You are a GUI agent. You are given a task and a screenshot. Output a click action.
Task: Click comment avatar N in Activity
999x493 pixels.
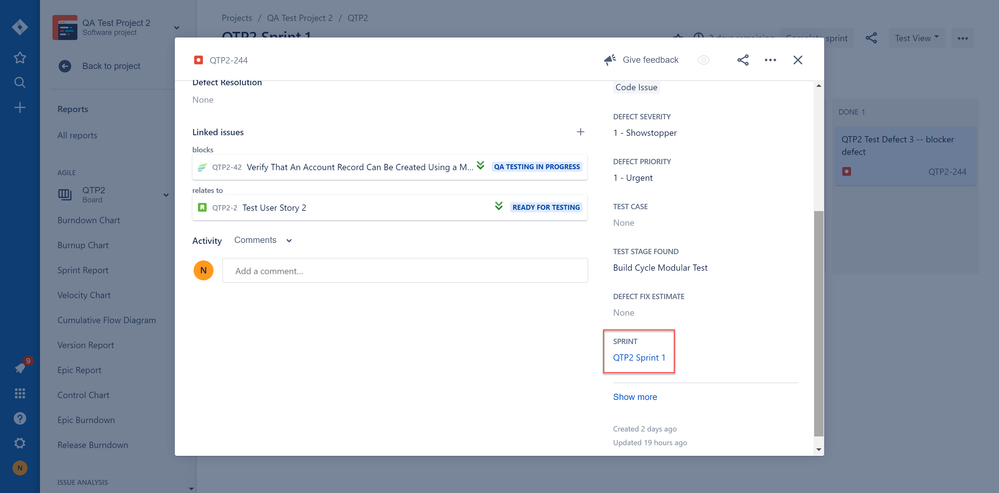203,271
